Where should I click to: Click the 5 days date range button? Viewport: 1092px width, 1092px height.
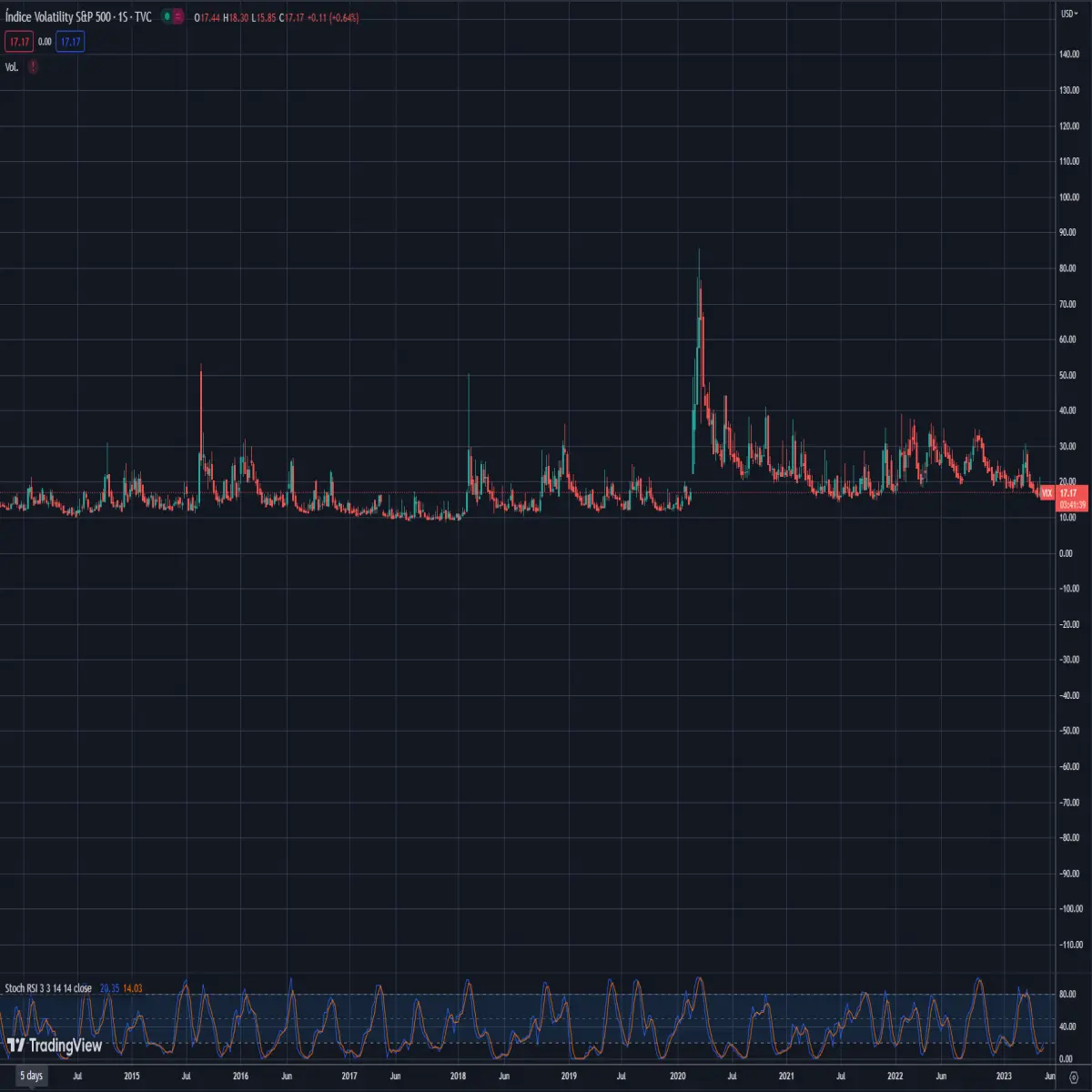click(x=32, y=1076)
